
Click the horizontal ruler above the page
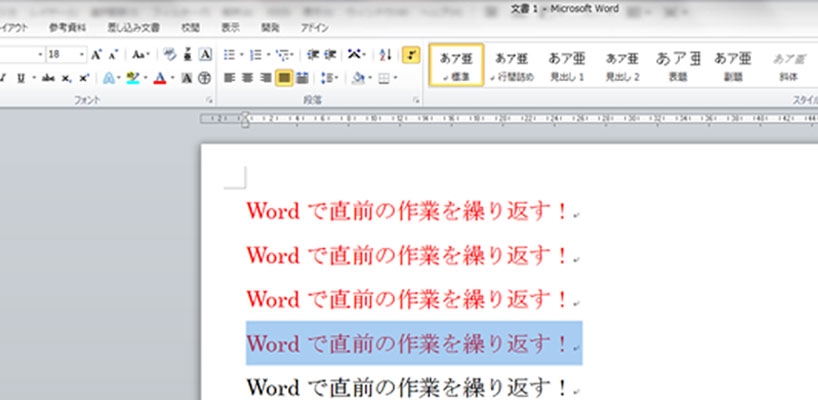tap(509, 119)
